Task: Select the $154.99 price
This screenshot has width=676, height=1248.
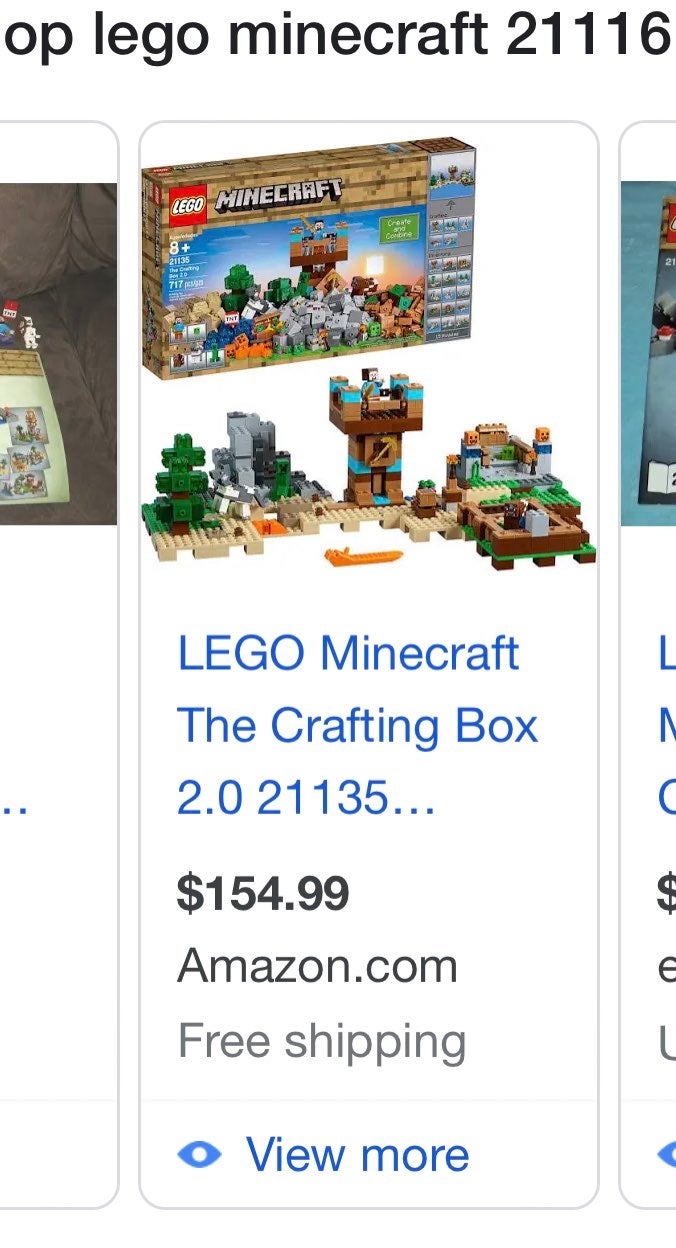Action: (263, 893)
